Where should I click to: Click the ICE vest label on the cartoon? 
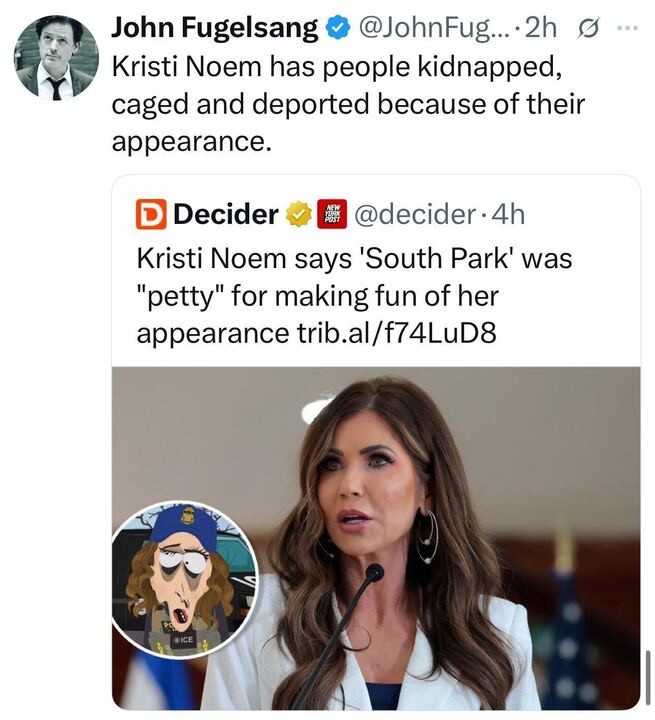183,639
